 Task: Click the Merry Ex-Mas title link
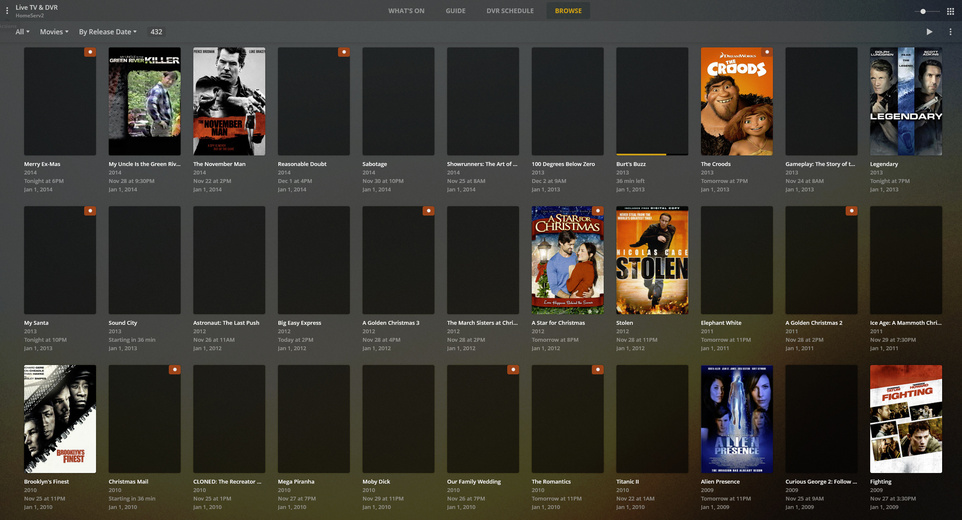pyautogui.click(x=42, y=164)
